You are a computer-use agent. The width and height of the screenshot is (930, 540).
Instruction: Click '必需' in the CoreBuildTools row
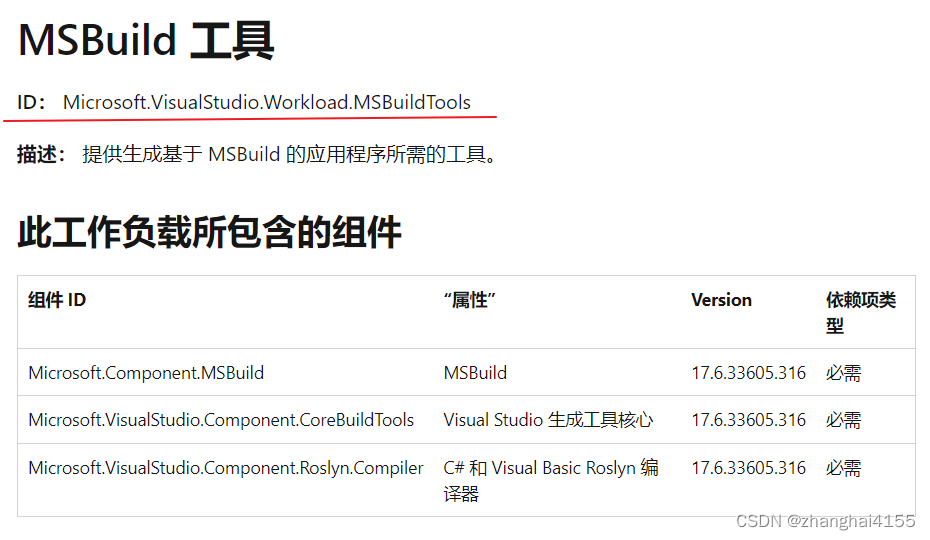click(843, 420)
